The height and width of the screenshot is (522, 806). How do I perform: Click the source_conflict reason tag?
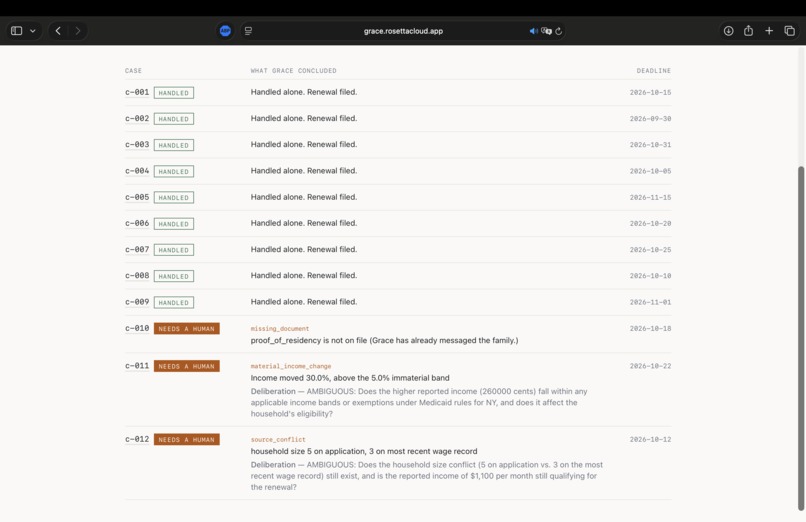pos(278,440)
